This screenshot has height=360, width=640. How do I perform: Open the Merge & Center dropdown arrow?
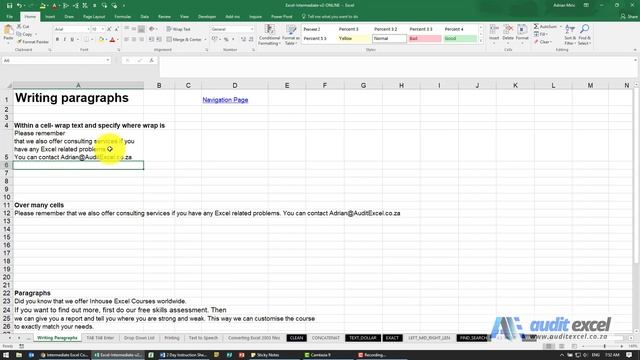tap(205, 40)
